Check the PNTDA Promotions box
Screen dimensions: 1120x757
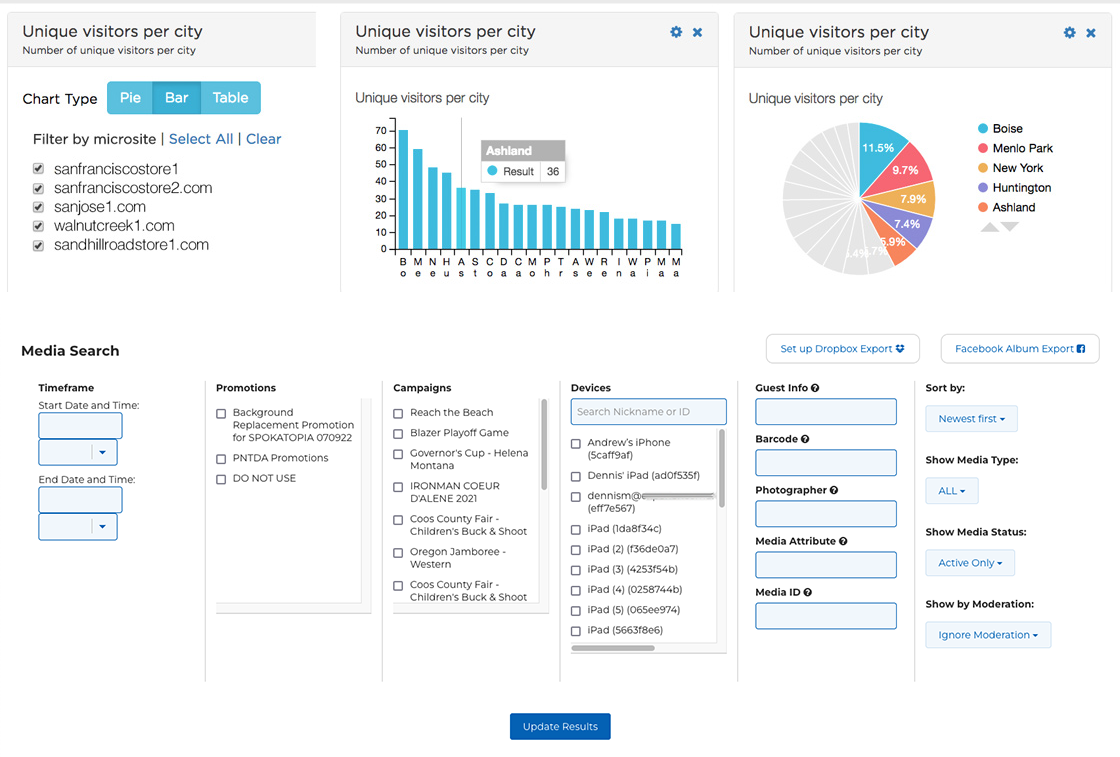221,459
